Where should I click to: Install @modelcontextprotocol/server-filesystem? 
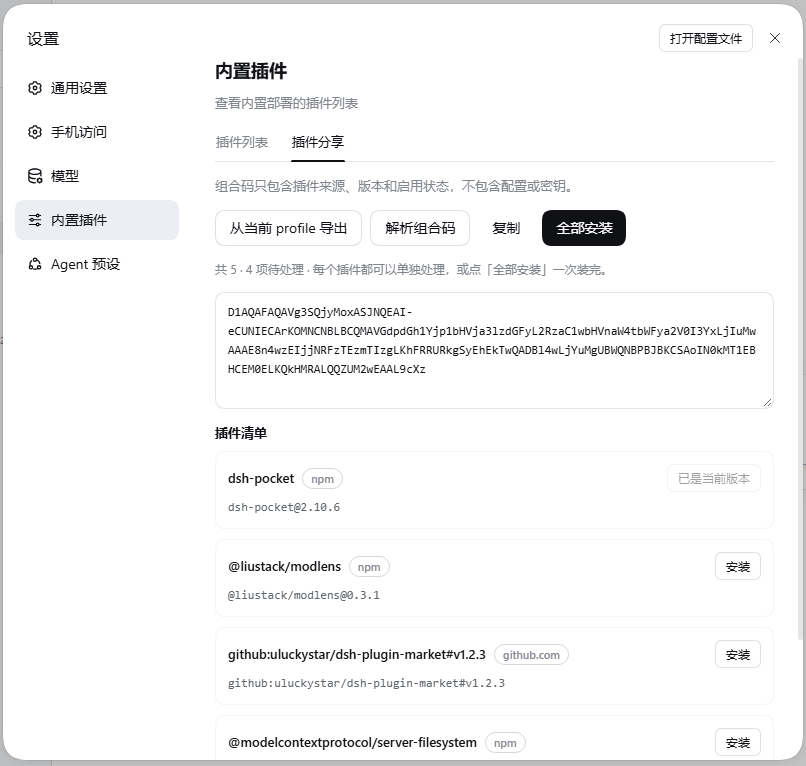(x=738, y=742)
